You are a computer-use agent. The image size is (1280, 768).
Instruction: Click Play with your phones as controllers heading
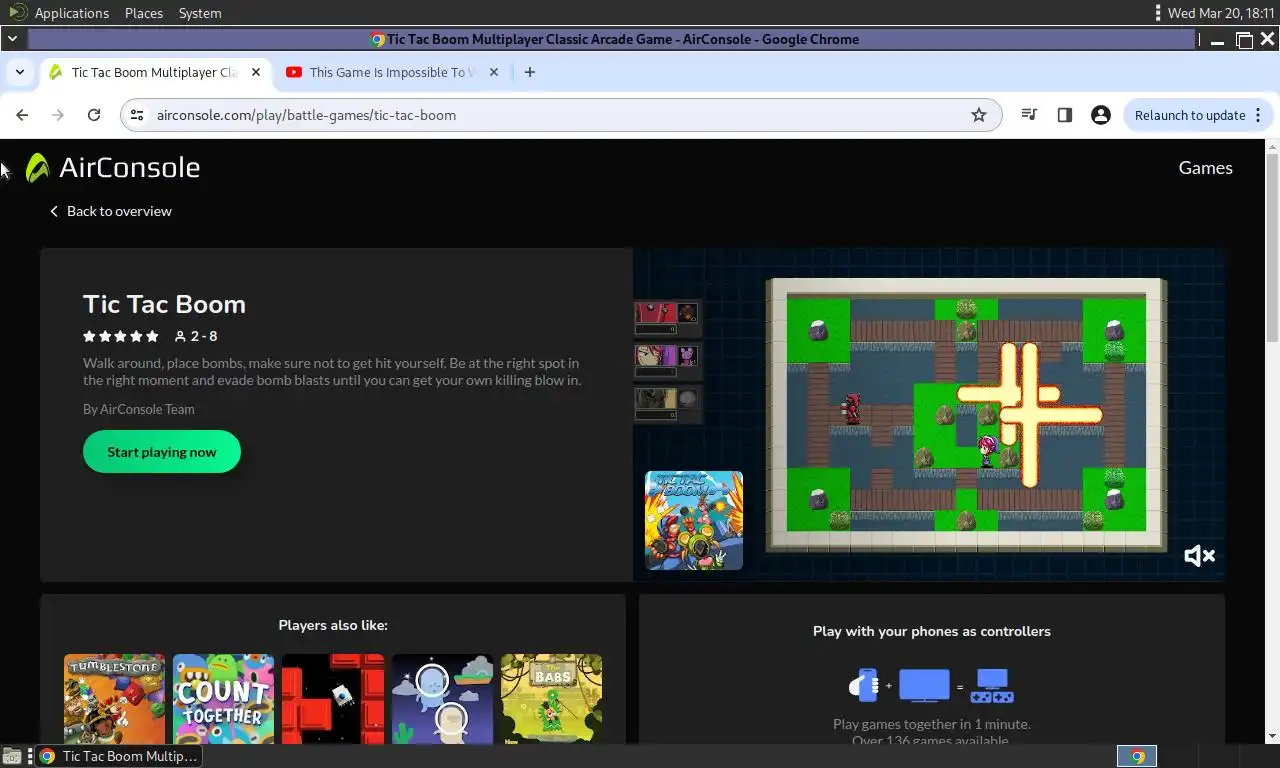932,631
